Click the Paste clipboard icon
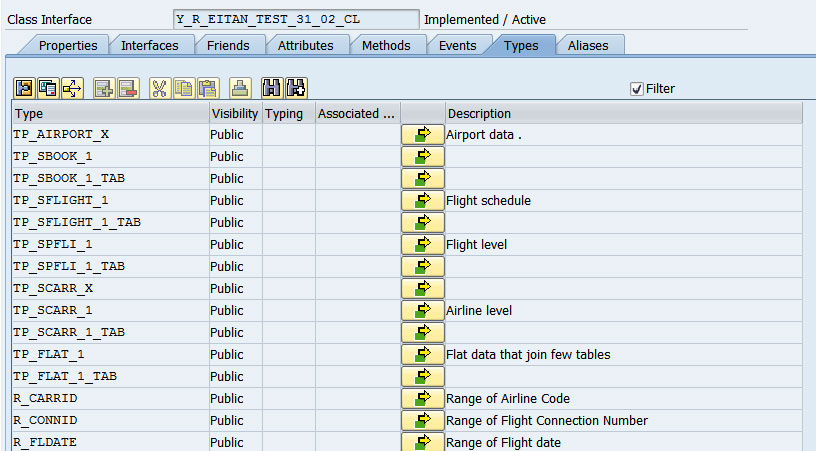The height and width of the screenshot is (451, 816). coord(208,88)
